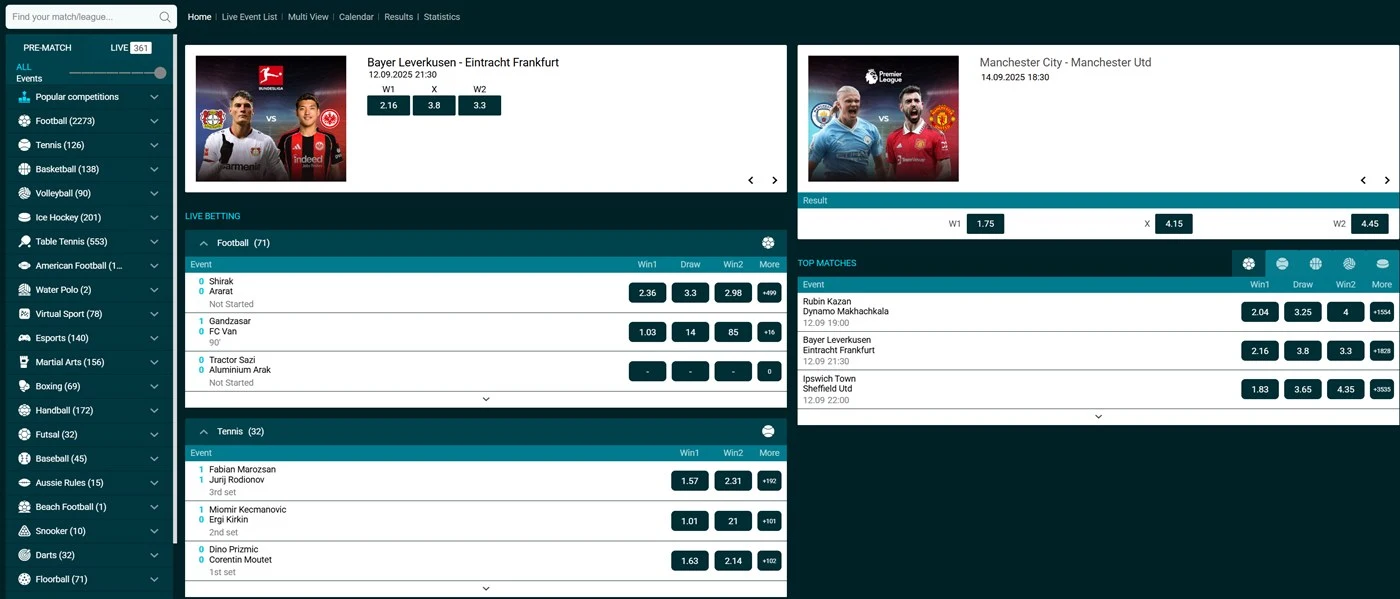1400x599 pixels.
Task: Go to the Calendar menu item
Action: point(356,17)
